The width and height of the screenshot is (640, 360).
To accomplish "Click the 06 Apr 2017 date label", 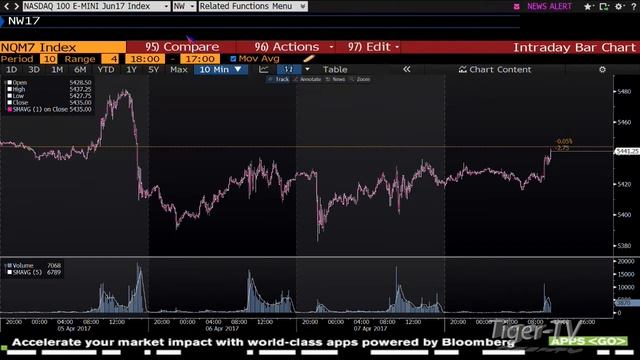I will coord(222,329).
